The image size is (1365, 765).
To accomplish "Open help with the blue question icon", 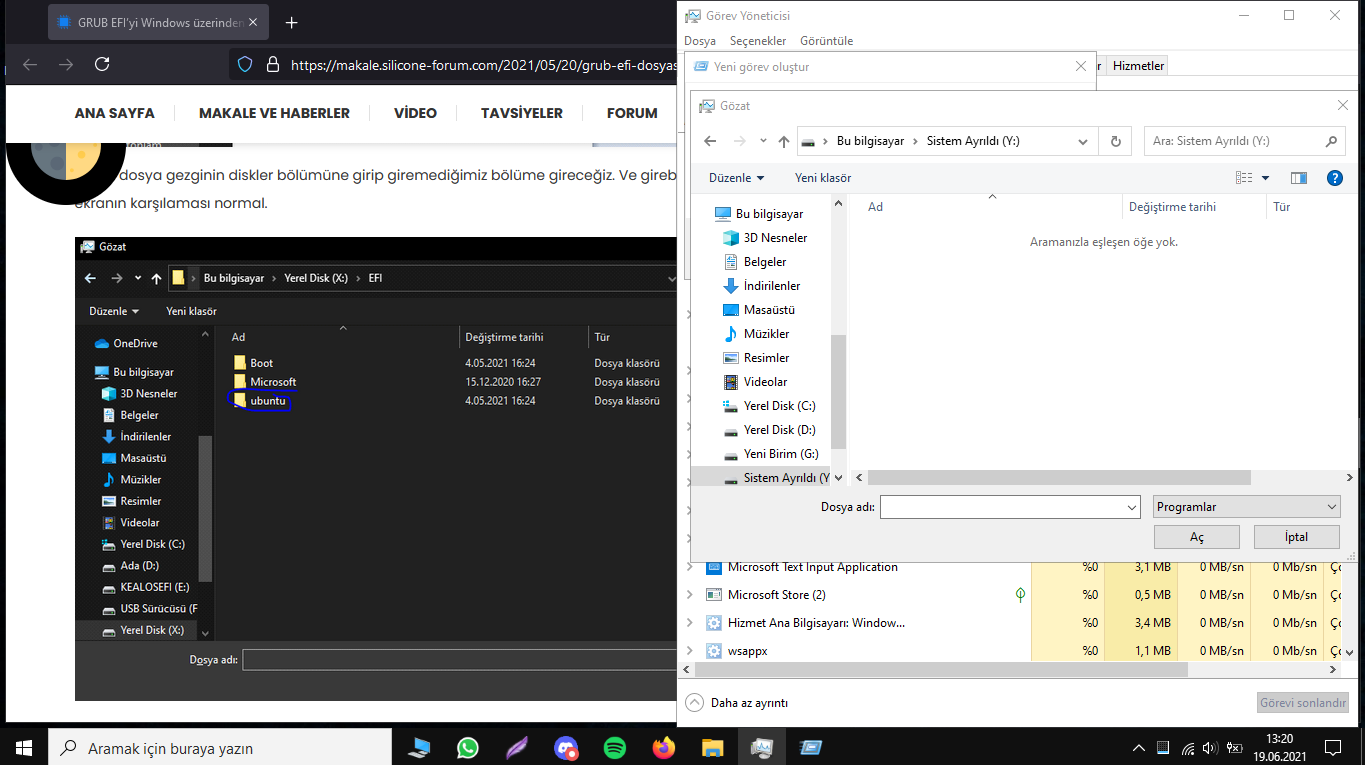I will pyautogui.click(x=1334, y=178).
